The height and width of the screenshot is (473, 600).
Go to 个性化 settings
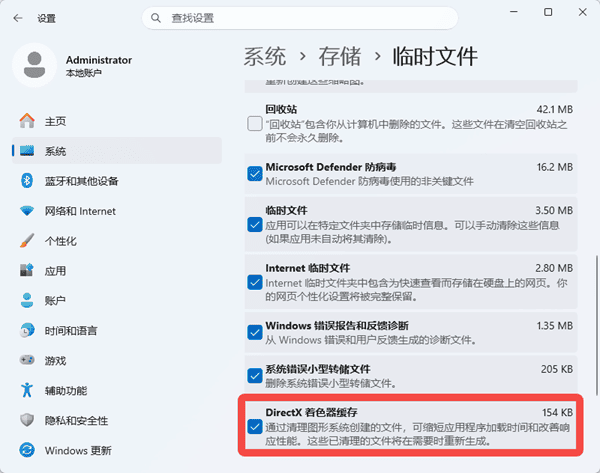117,240
